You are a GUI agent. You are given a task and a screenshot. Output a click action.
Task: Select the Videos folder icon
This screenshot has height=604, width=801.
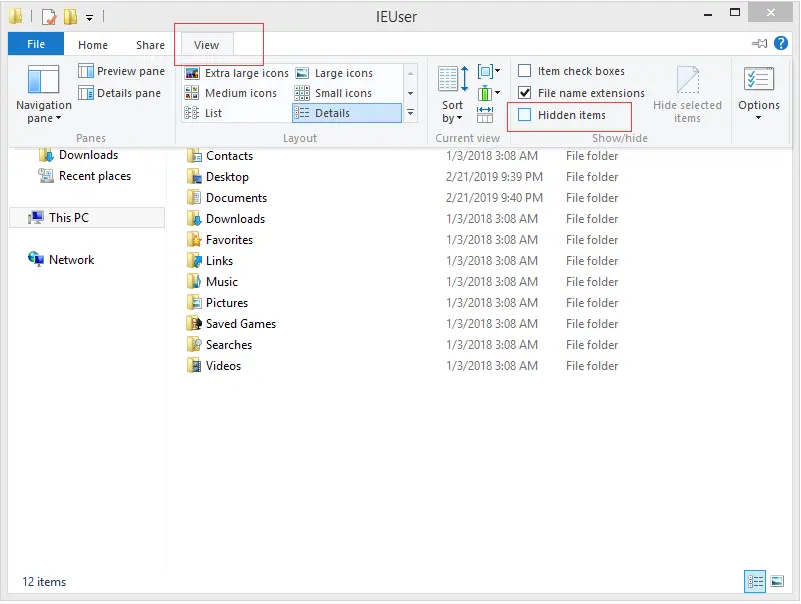(194, 365)
